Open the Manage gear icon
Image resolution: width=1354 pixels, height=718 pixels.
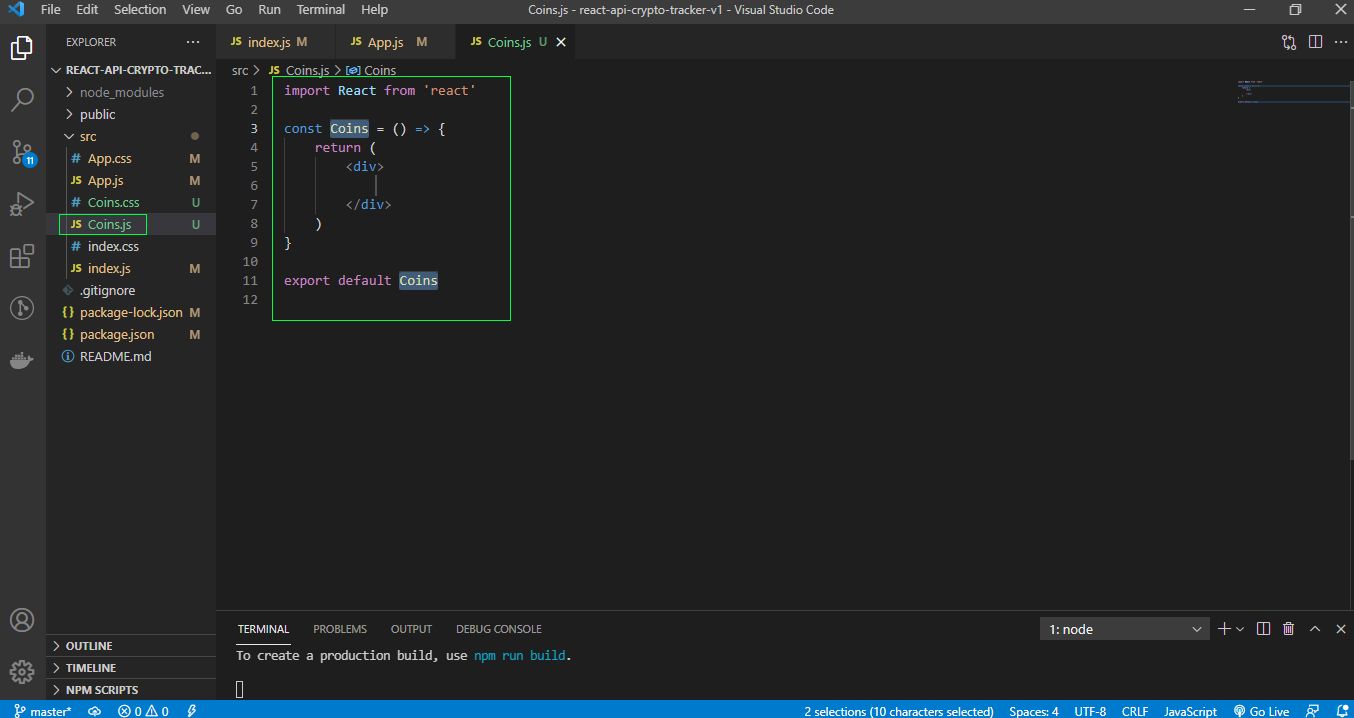(x=22, y=671)
